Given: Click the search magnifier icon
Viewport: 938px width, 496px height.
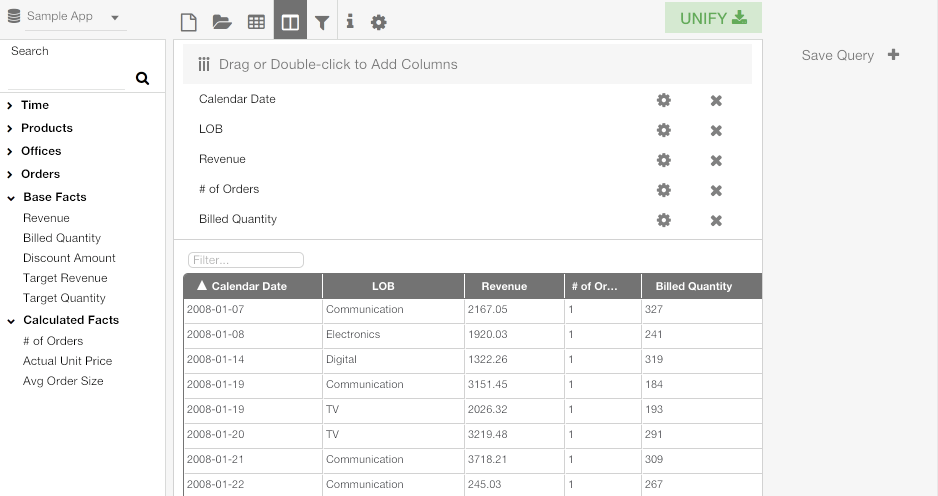Looking at the screenshot, I should pos(142,78).
